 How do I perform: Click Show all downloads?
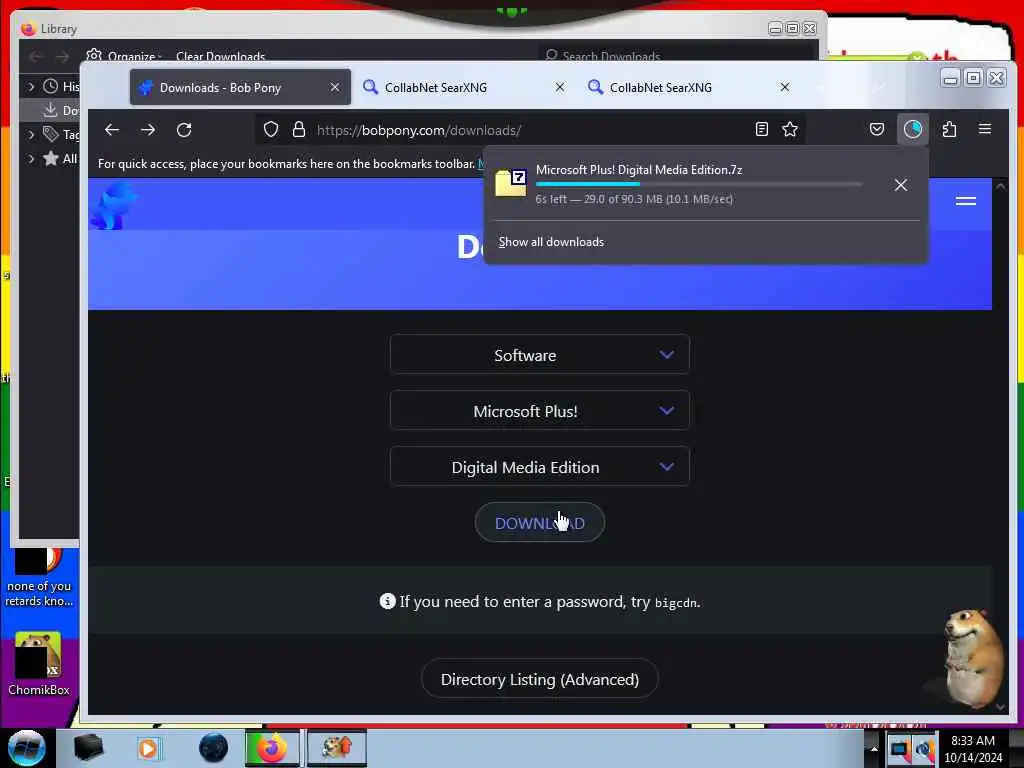point(551,242)
